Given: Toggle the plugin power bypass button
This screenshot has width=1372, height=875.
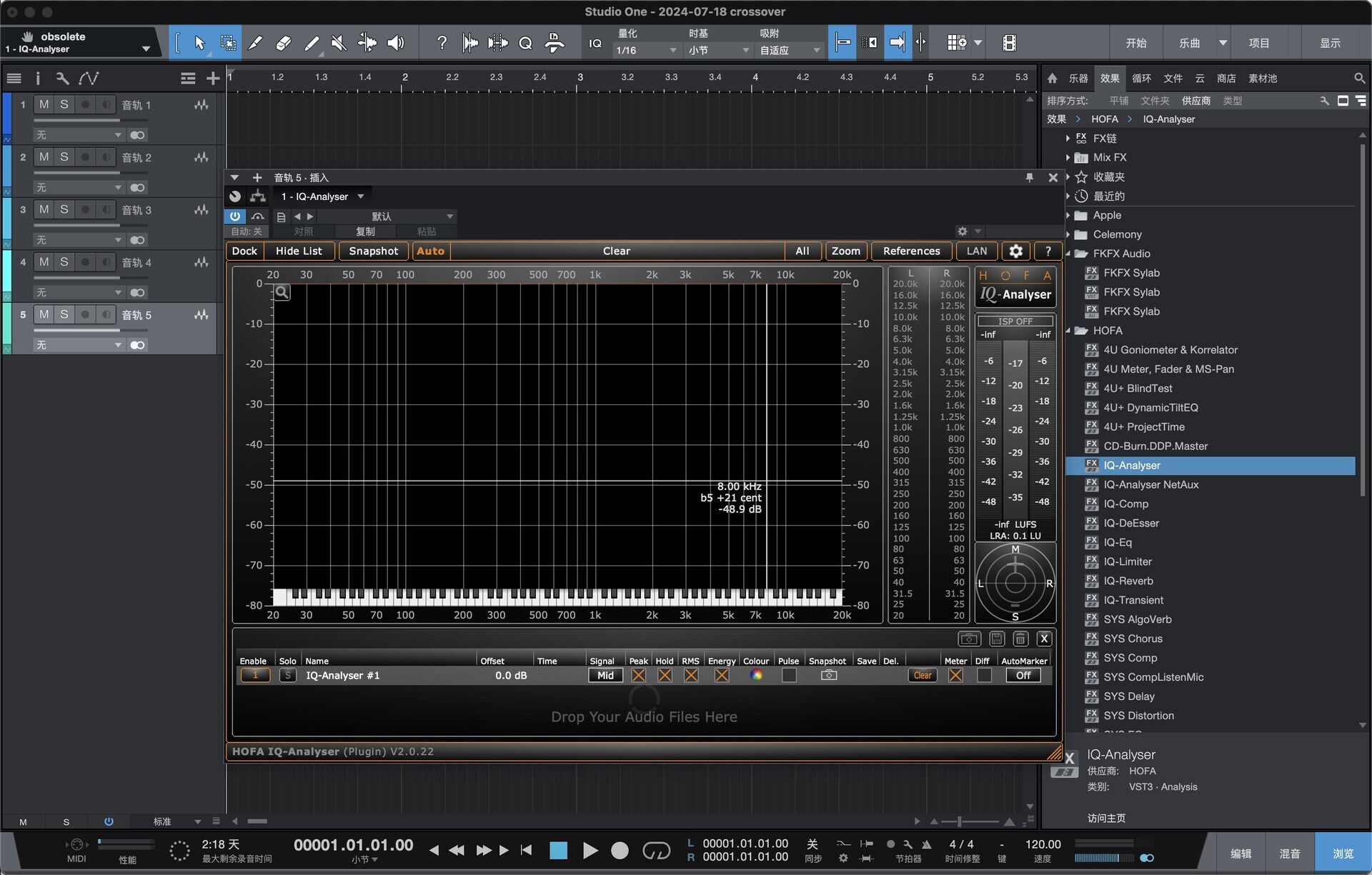Looking at the screenshot, I should click(x=235, y=216).
